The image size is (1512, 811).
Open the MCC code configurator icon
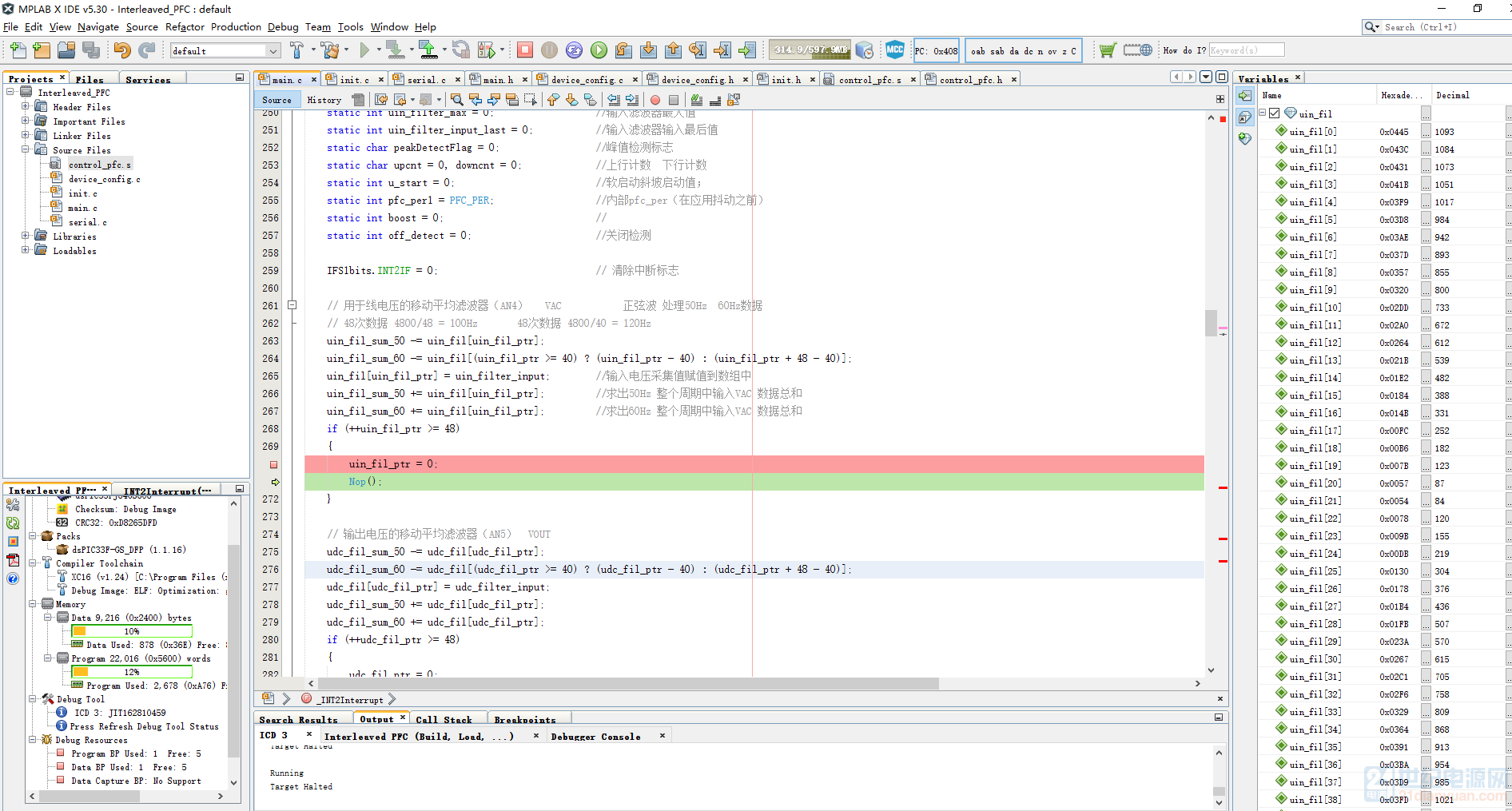tap(895, 50)
